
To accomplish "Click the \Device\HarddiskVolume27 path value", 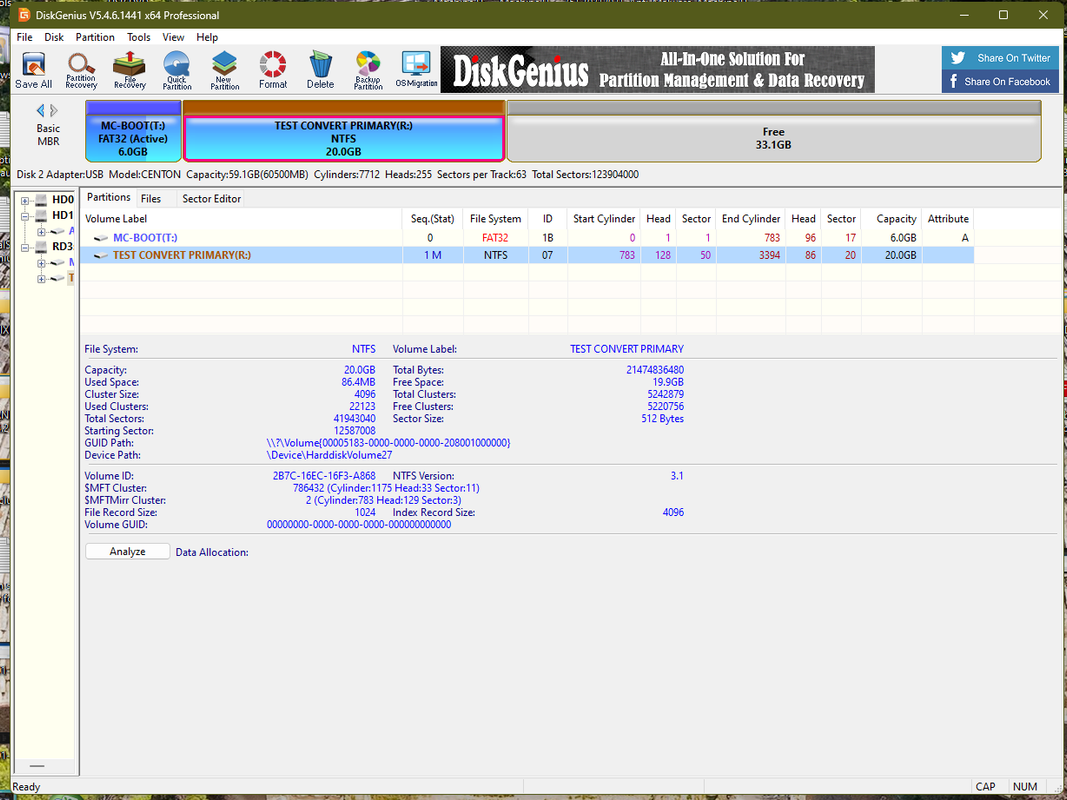I will (329, 455).
